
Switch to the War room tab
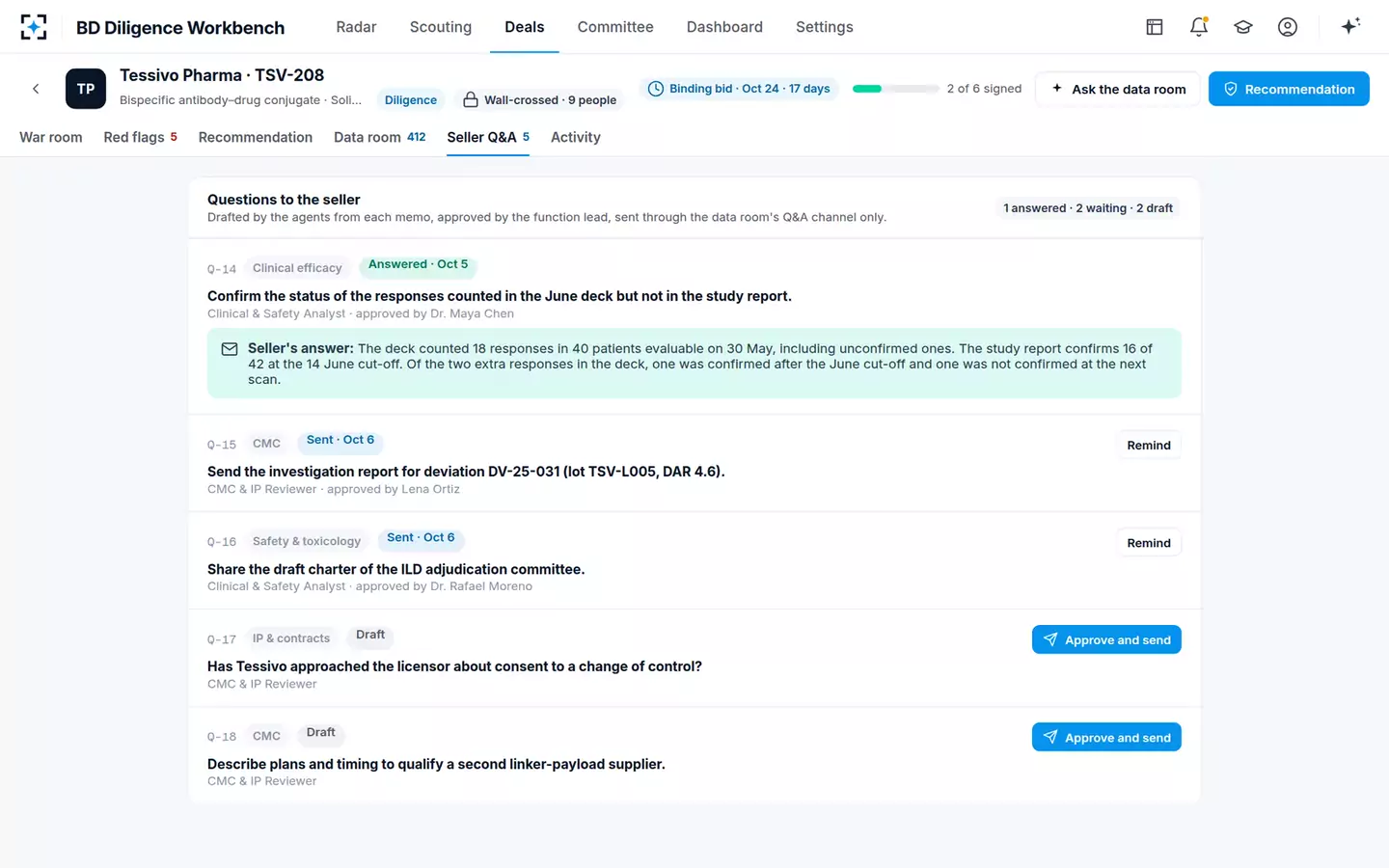51,137
